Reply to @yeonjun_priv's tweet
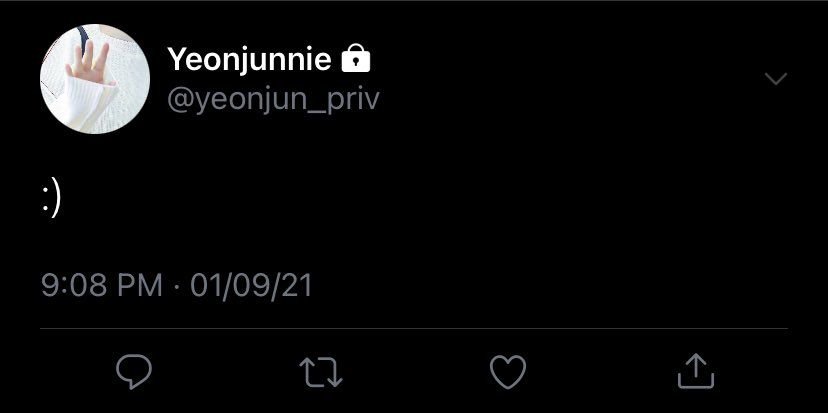The width and height of the screenshot is (828, 413). (x=134, y=372)
